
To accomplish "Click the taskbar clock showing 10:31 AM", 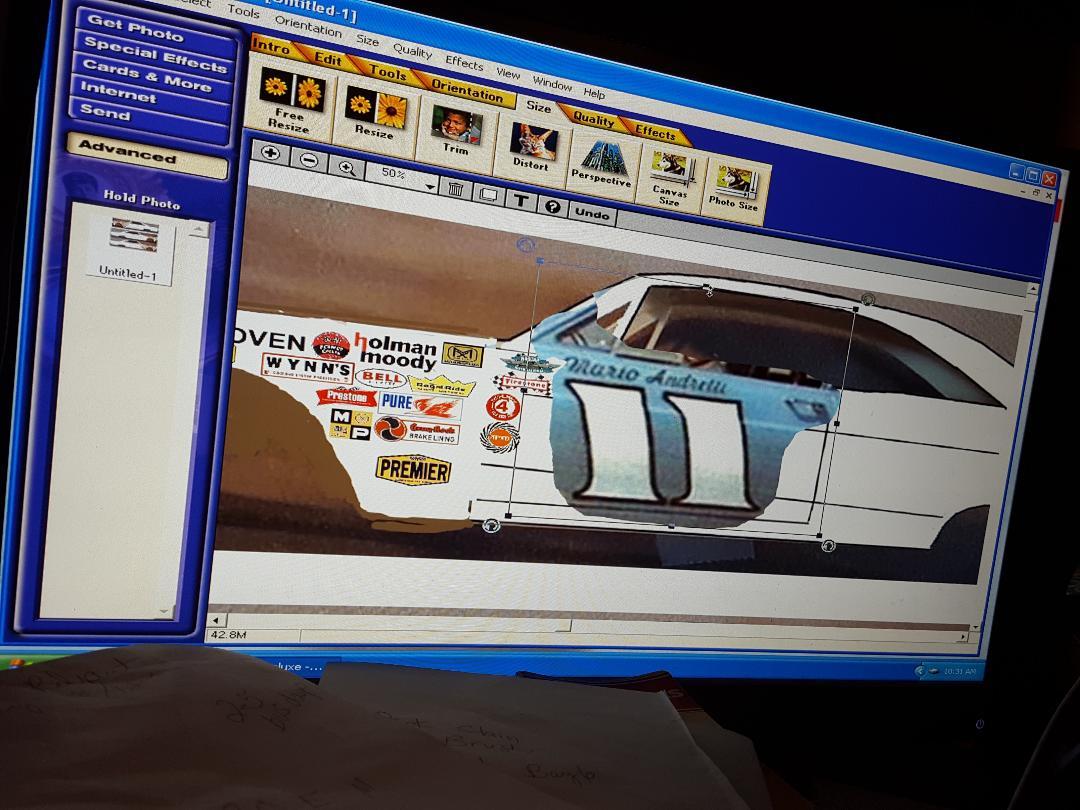I will [x=959, y=671].
